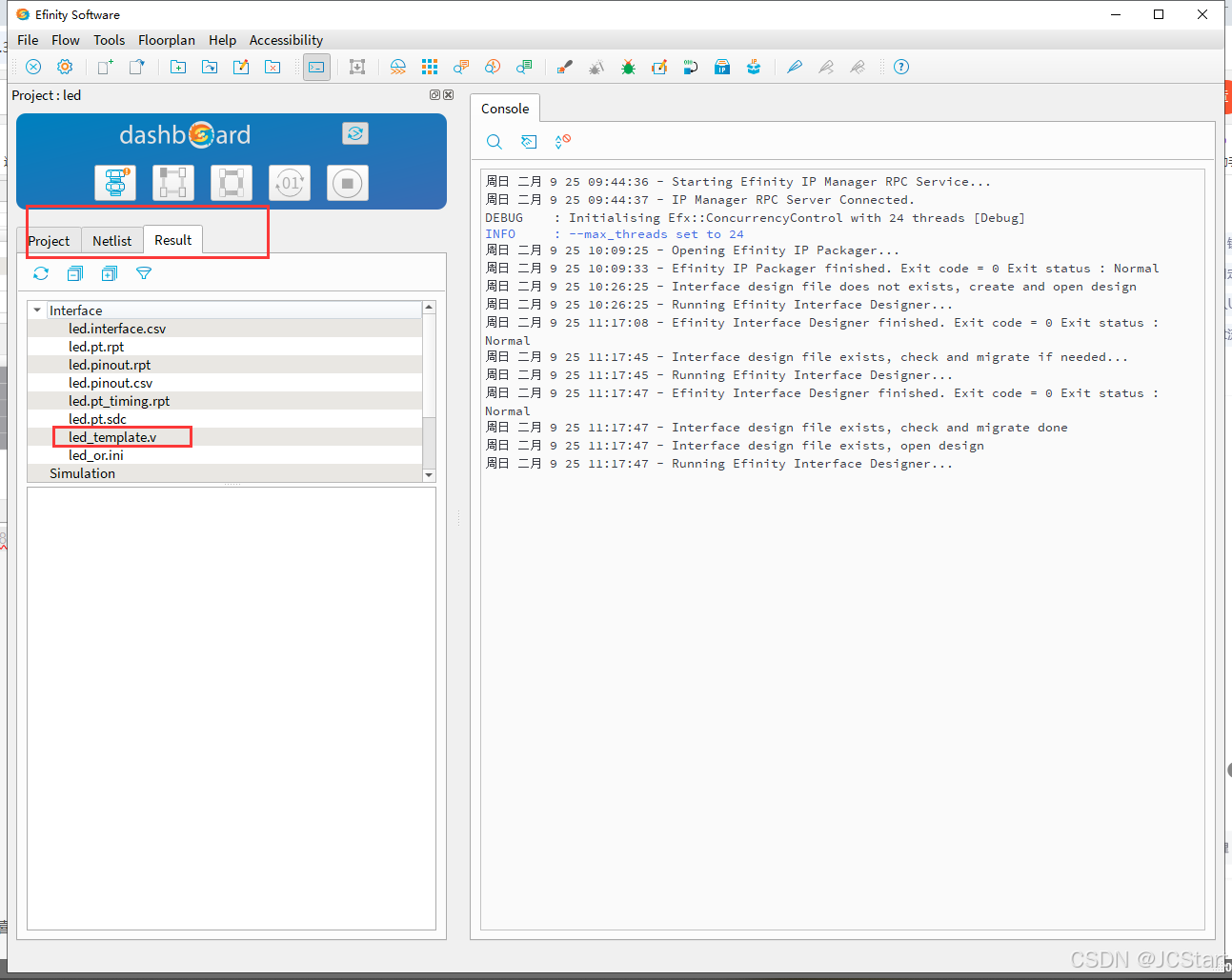Select the Console tab
Image resolution: width=1232 pixels, height=980 pixels.
505,109
